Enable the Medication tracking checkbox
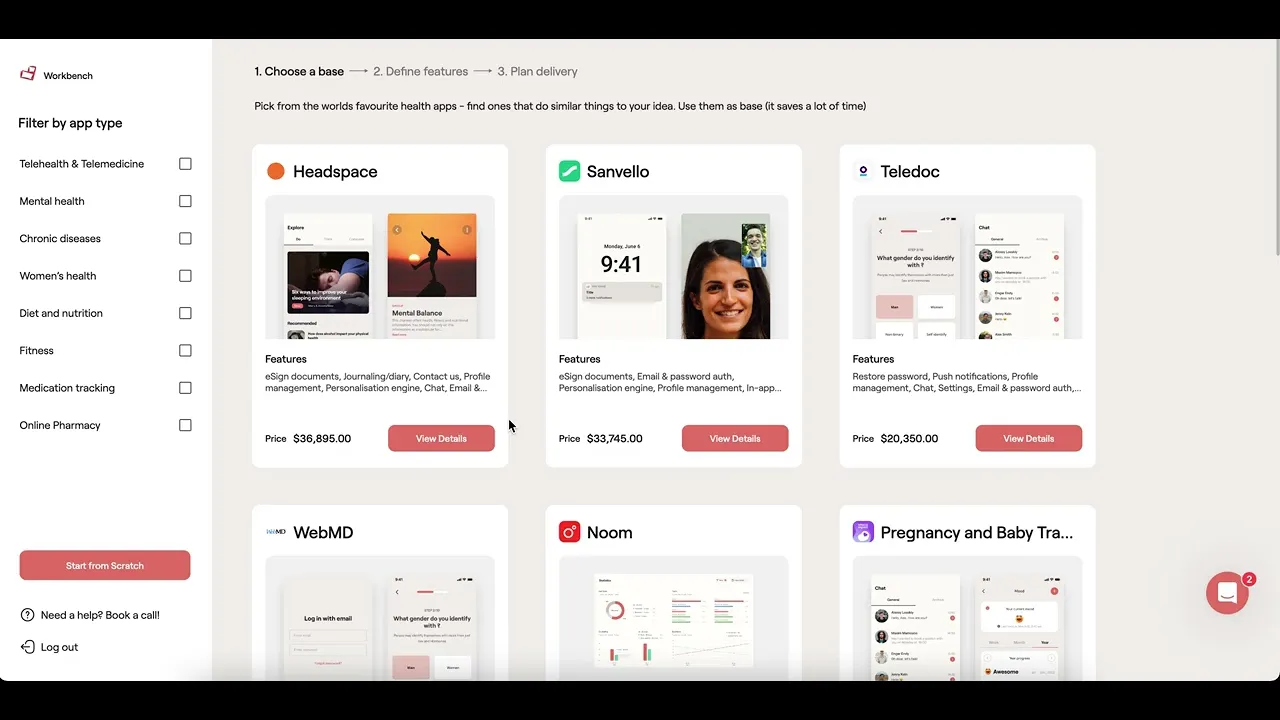Screen dimensions: 1280x720 click(185, 388)
